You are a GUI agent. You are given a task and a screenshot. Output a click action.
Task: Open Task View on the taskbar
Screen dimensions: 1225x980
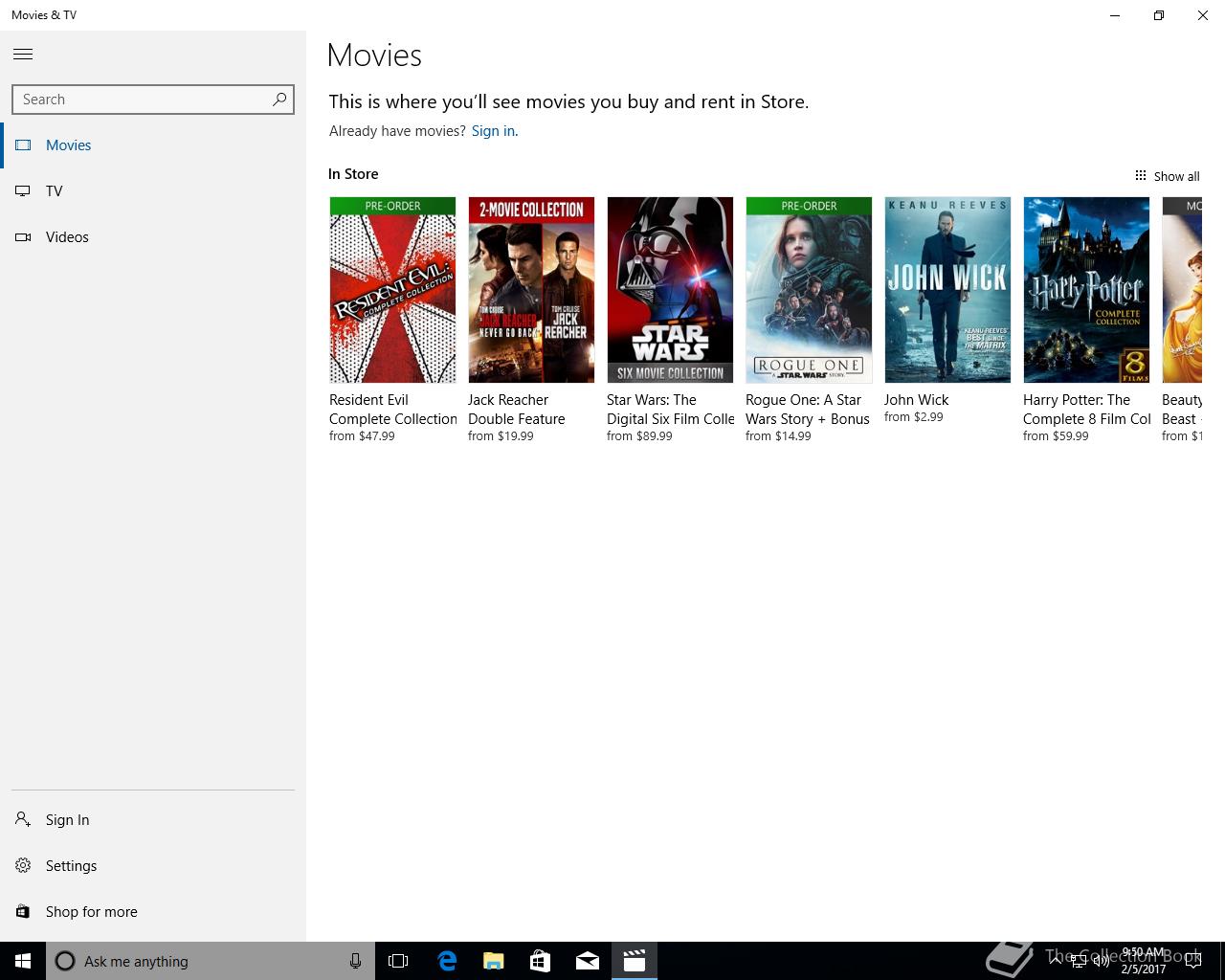[x=398, y=961]
